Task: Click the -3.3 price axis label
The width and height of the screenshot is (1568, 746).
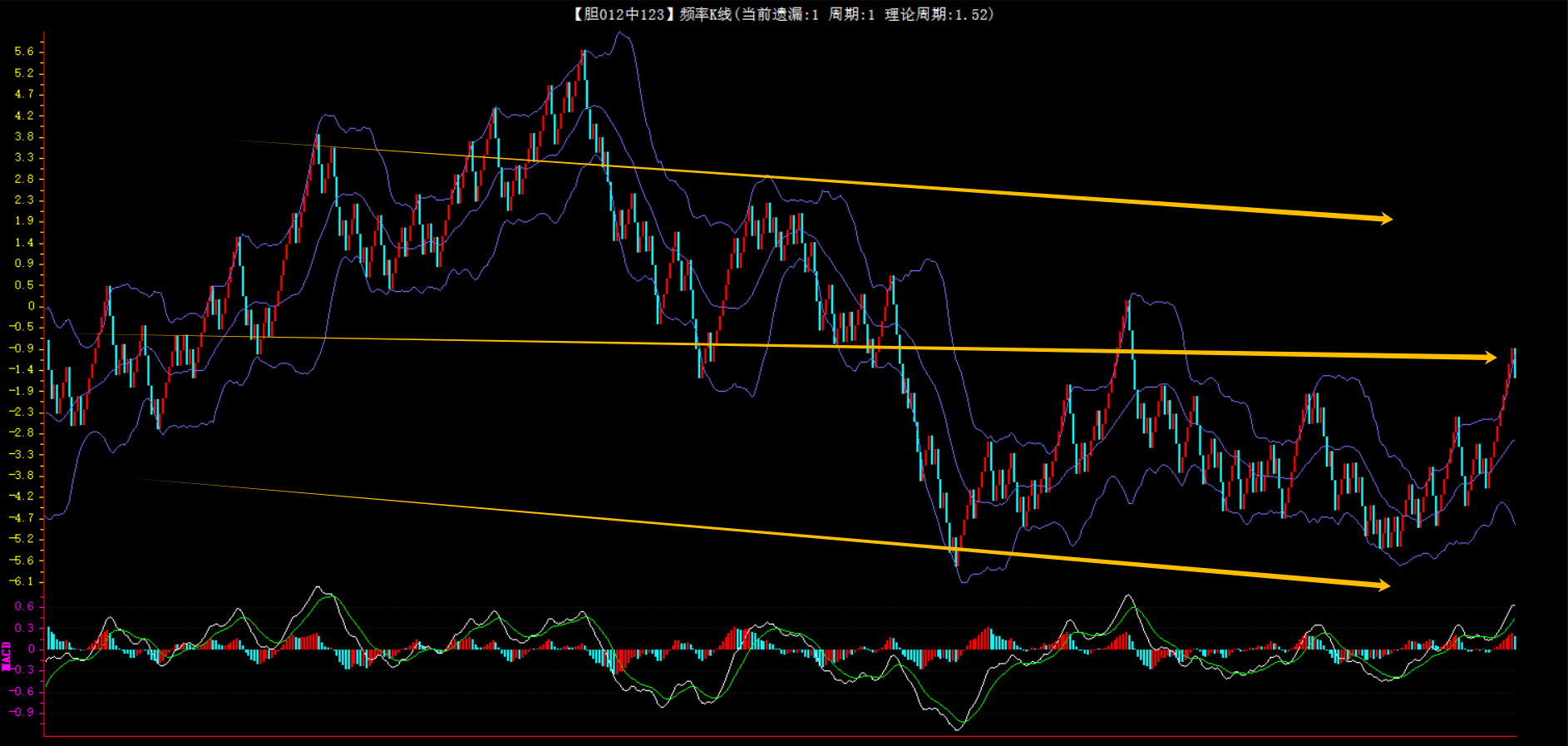Action: [22, 454]
